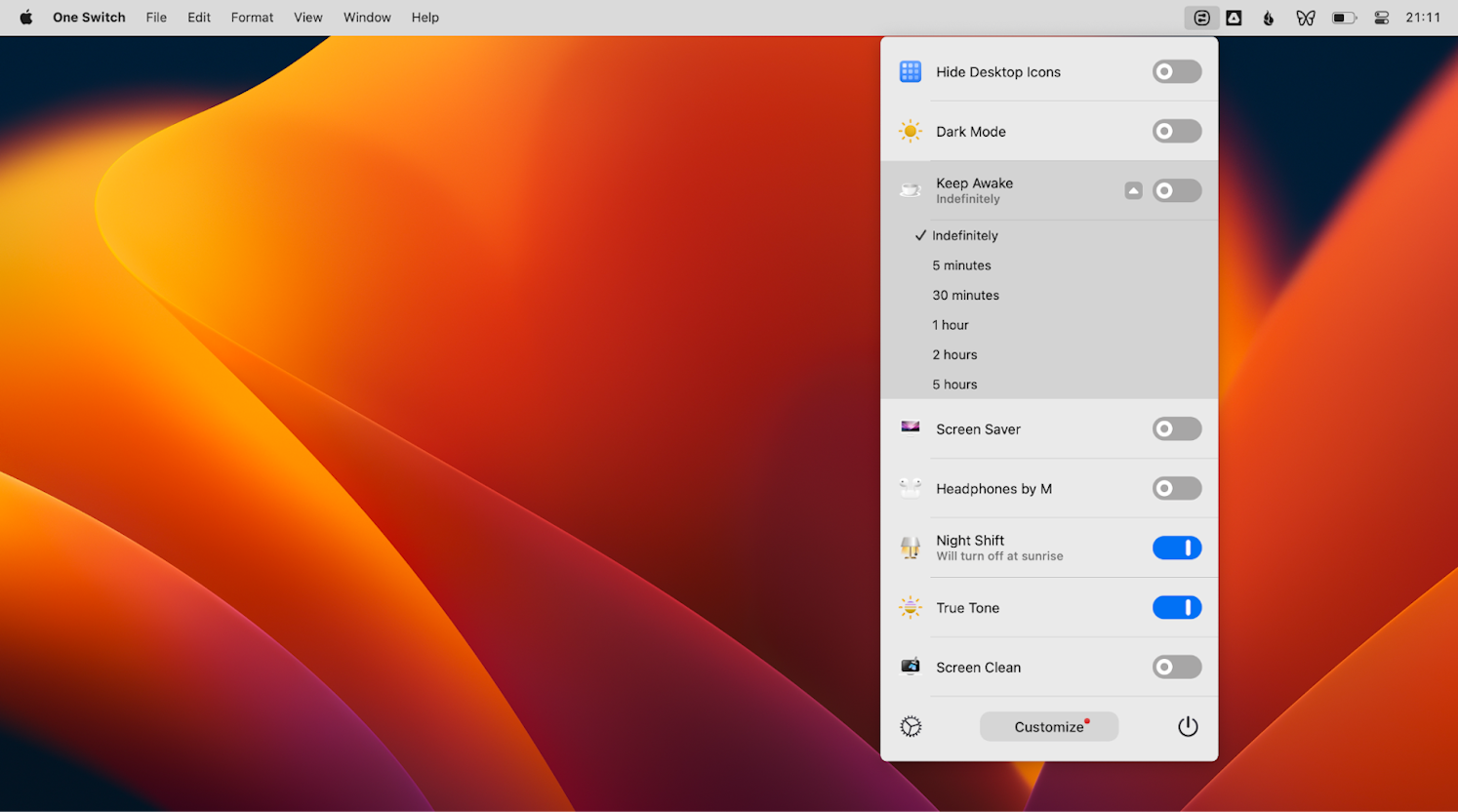Choose 2 hours keep awake option
1458x812 pixels.
(954, 354)
